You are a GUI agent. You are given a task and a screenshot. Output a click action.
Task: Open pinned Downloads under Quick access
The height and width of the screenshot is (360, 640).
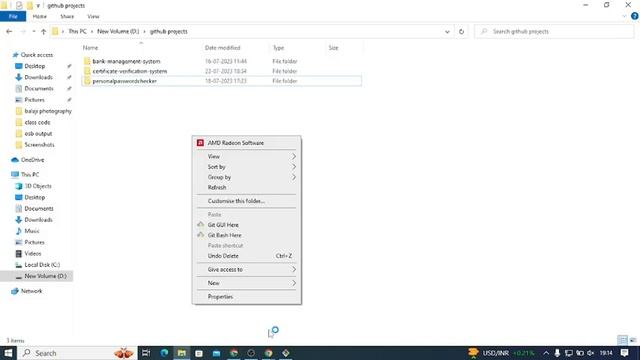pyautogui.click(x=38, y=77)
